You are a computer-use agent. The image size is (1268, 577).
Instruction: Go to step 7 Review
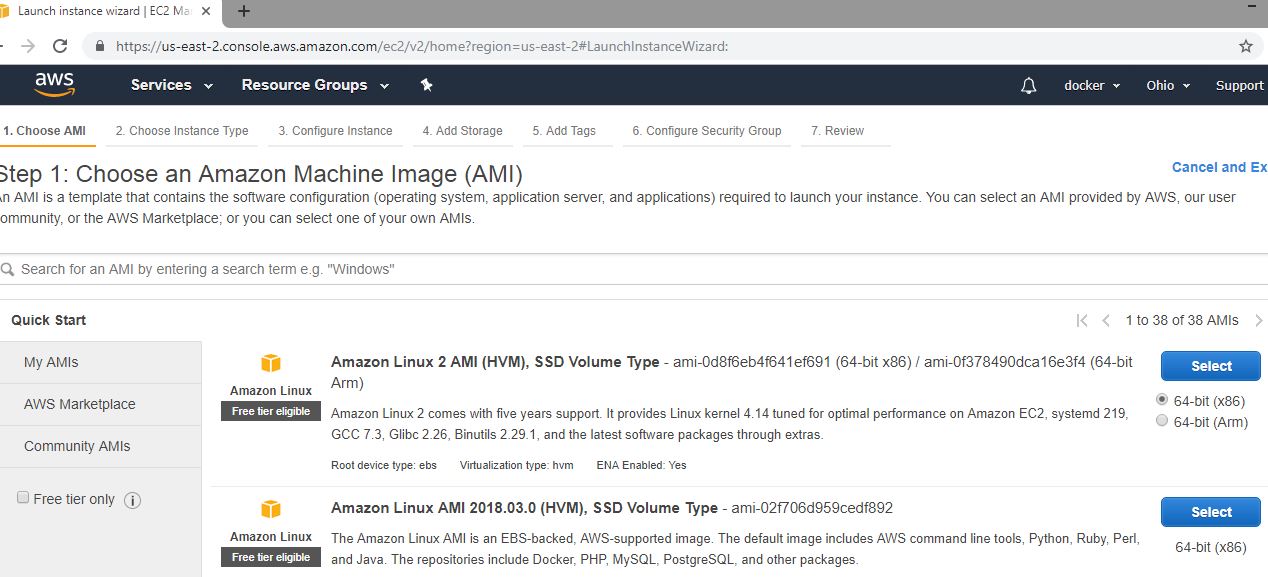click(837, 131)
